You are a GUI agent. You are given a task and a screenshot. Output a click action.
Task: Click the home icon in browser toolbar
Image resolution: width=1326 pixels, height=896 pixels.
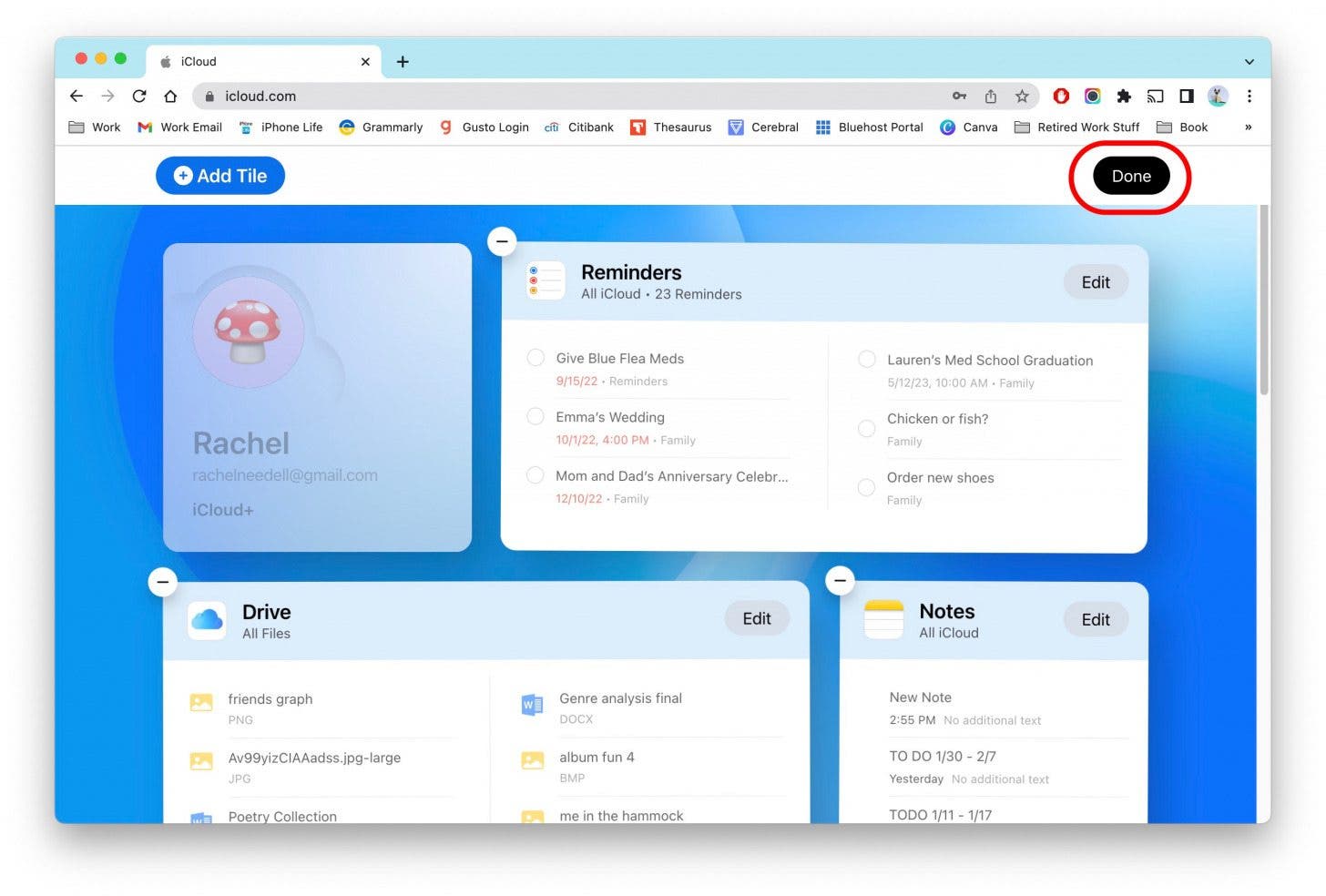tap(170, 97)
